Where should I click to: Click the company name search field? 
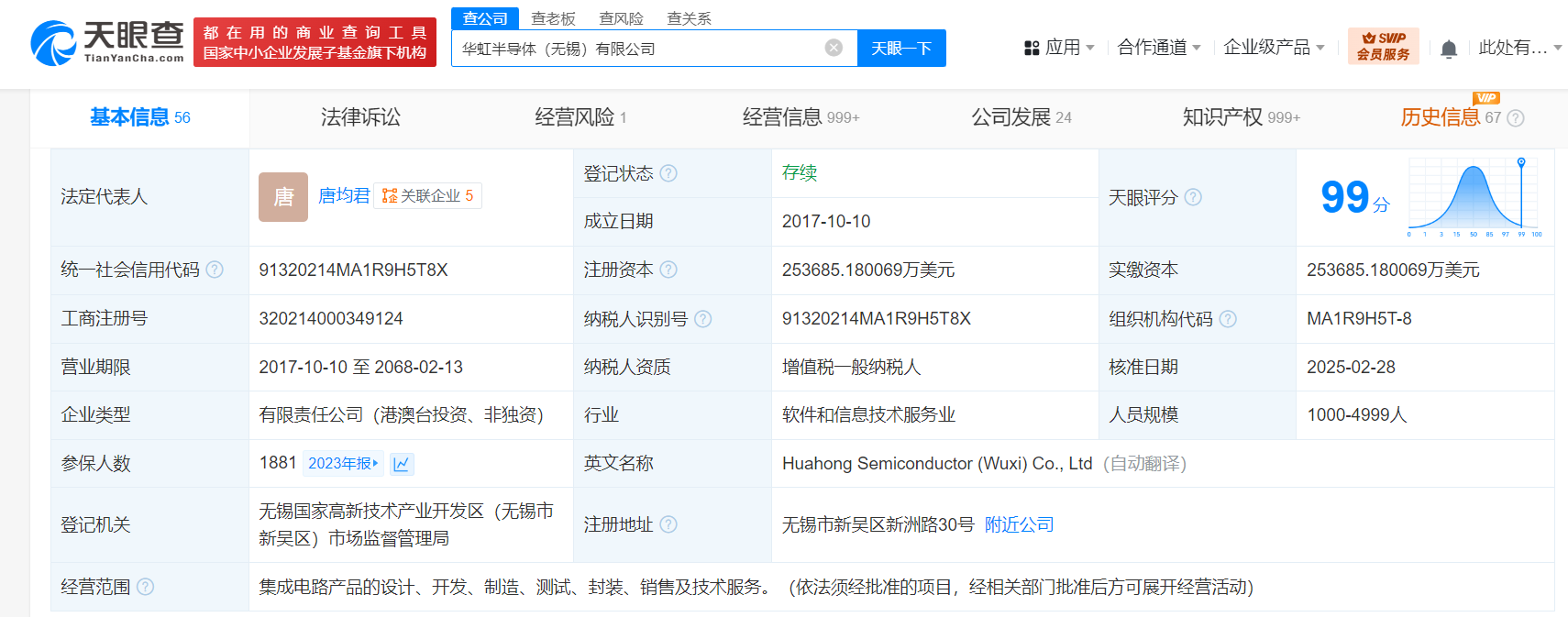(x=637, y=49)
